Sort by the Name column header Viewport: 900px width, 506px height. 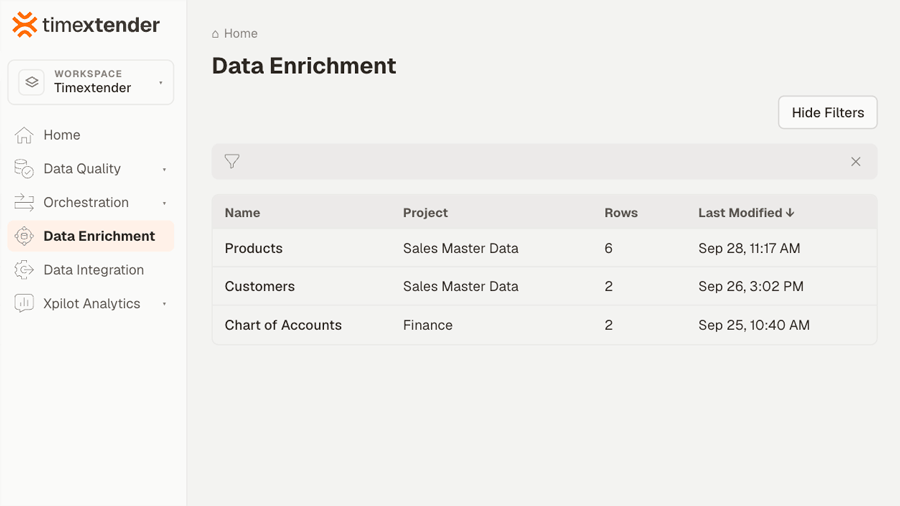242,213
